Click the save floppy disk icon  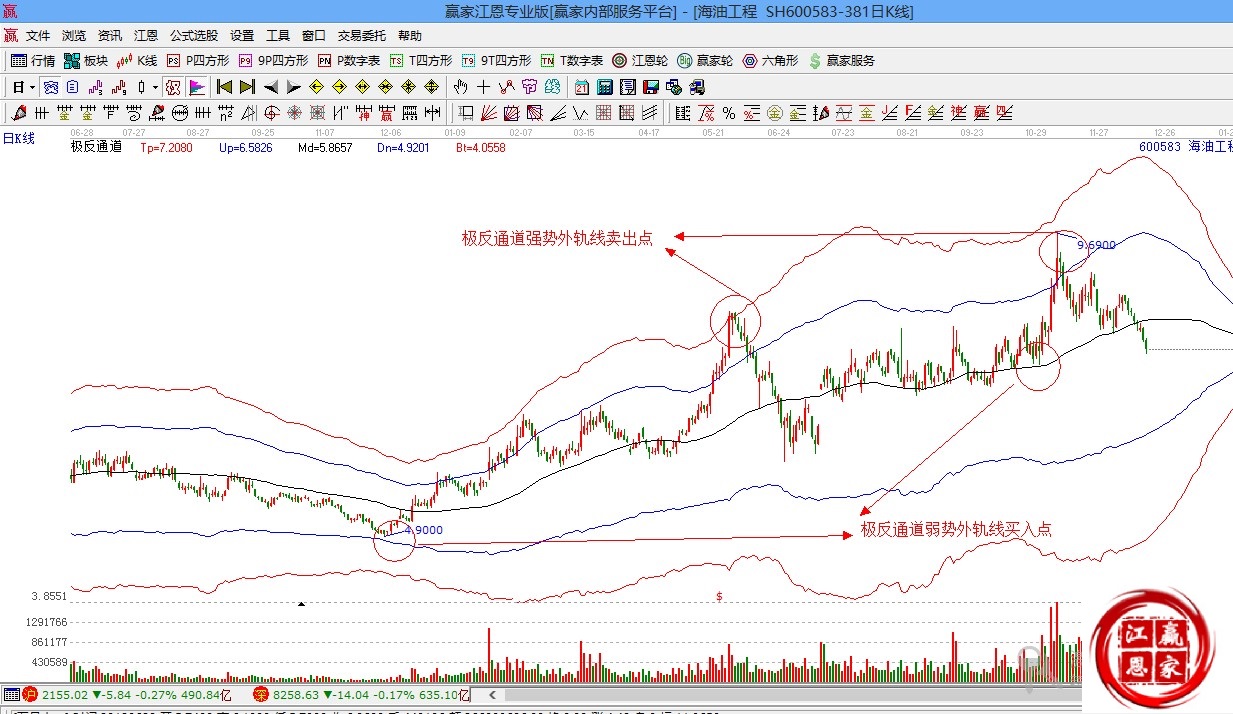(x=651, y=87)
